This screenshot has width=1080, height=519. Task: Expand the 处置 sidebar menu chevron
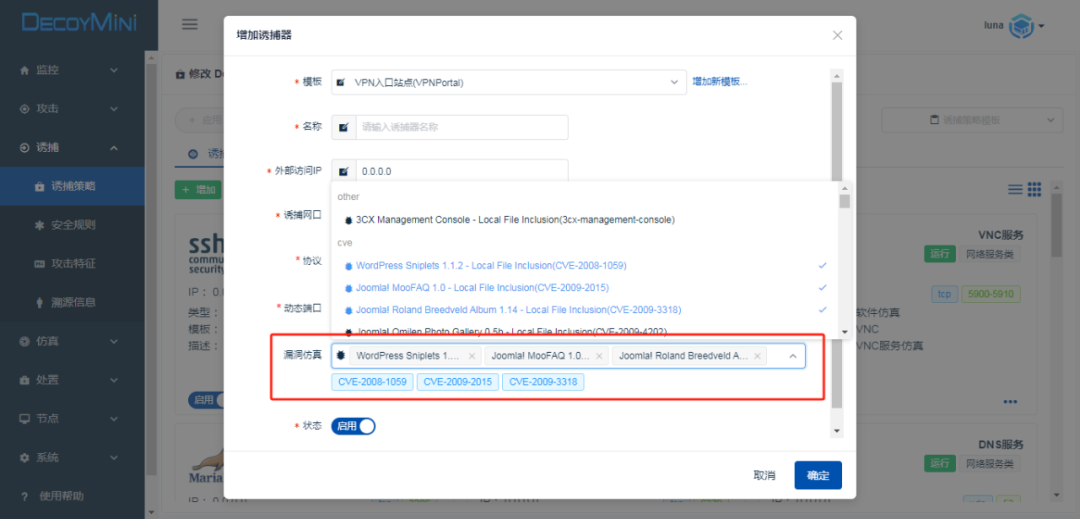[114, 380]
